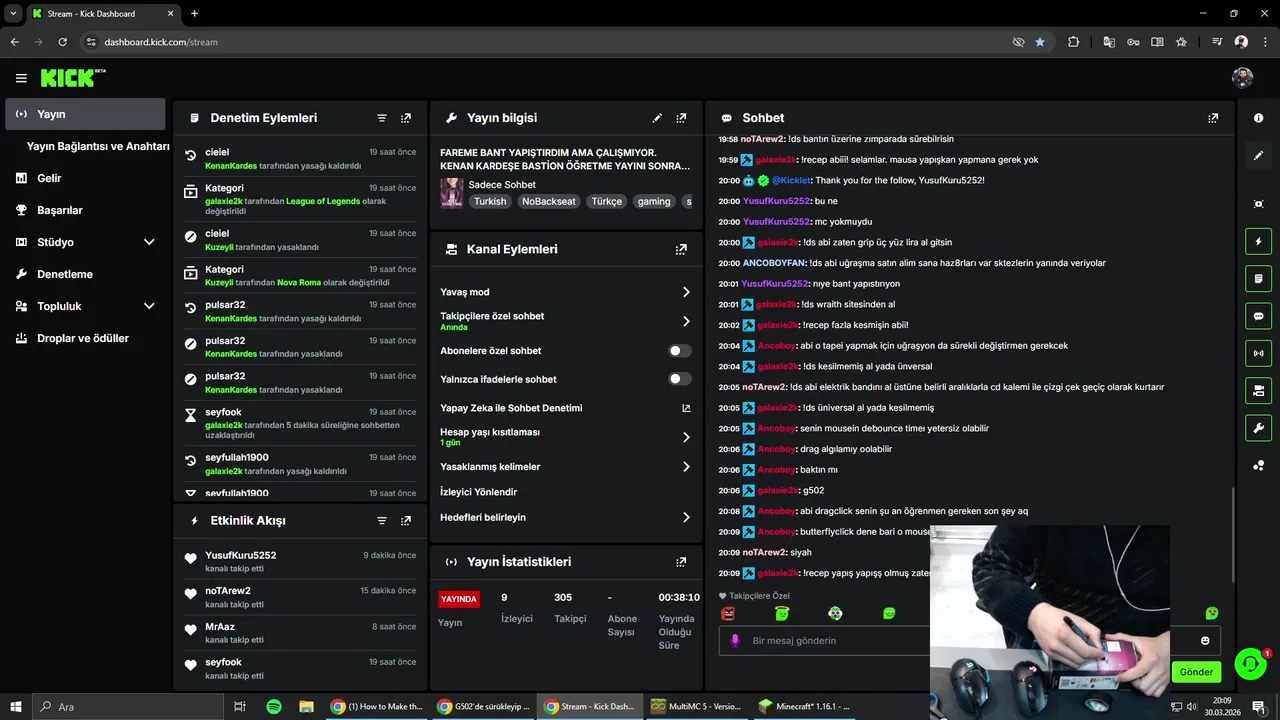Open the hamburger menu next to Kick logo
1280x720 pixels.
(x=21, y=78)
